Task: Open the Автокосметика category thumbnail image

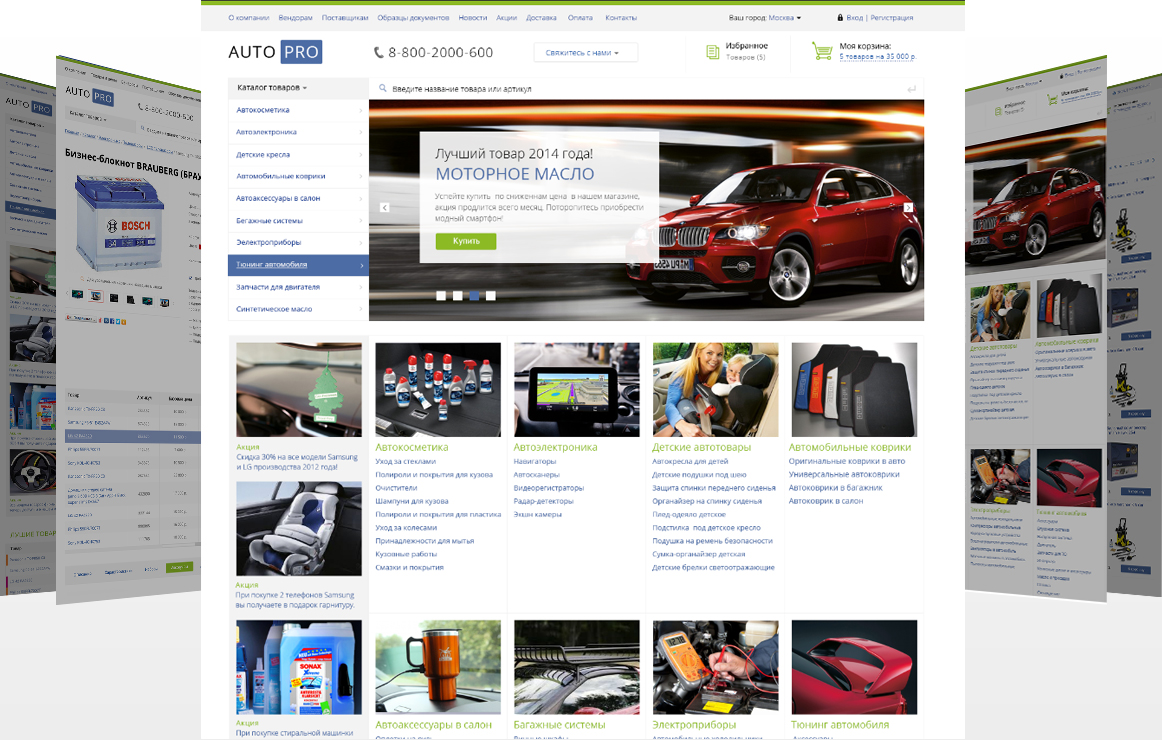Action: tap(438, 390)
